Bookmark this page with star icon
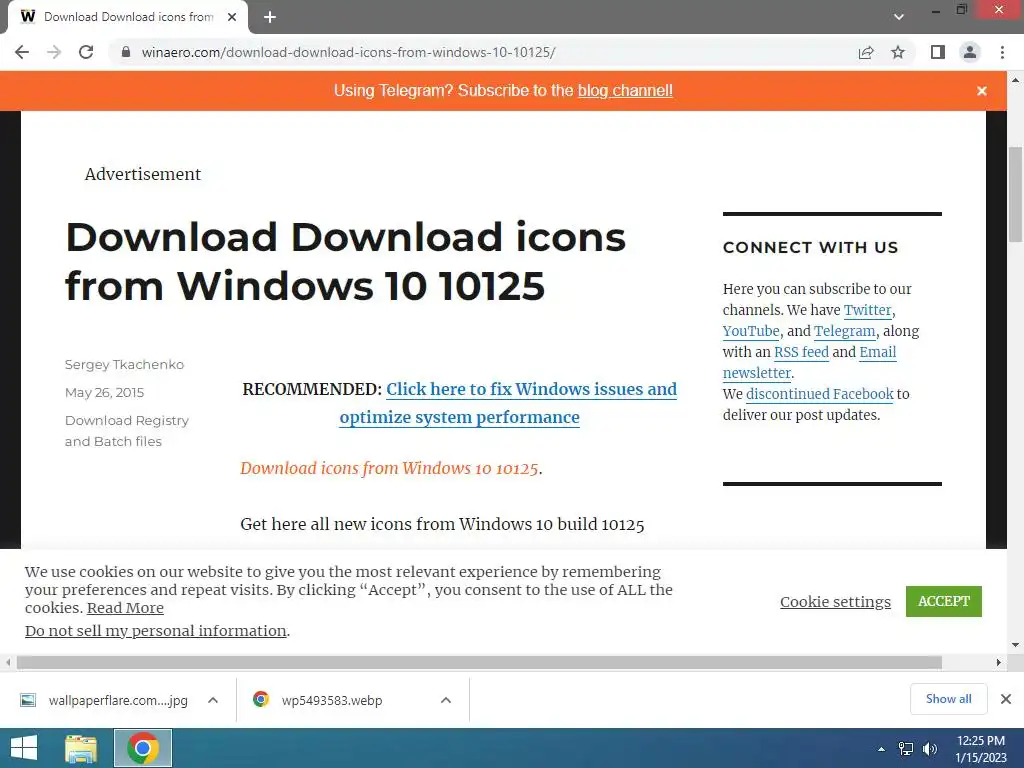The width and height of the screenshot is (1024, 768). [x=898, y=52]
